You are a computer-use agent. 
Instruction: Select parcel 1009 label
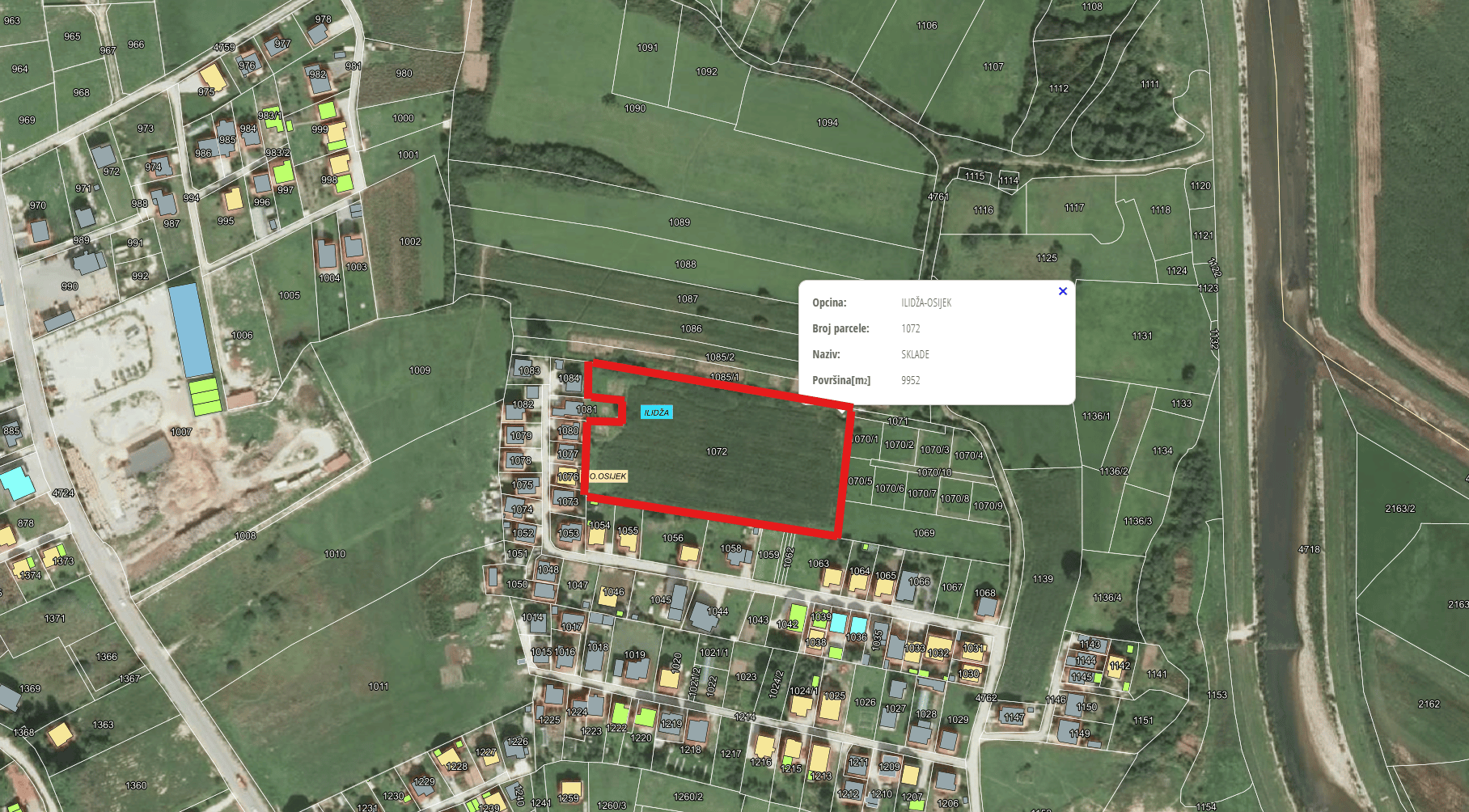[x=420, y=370]
